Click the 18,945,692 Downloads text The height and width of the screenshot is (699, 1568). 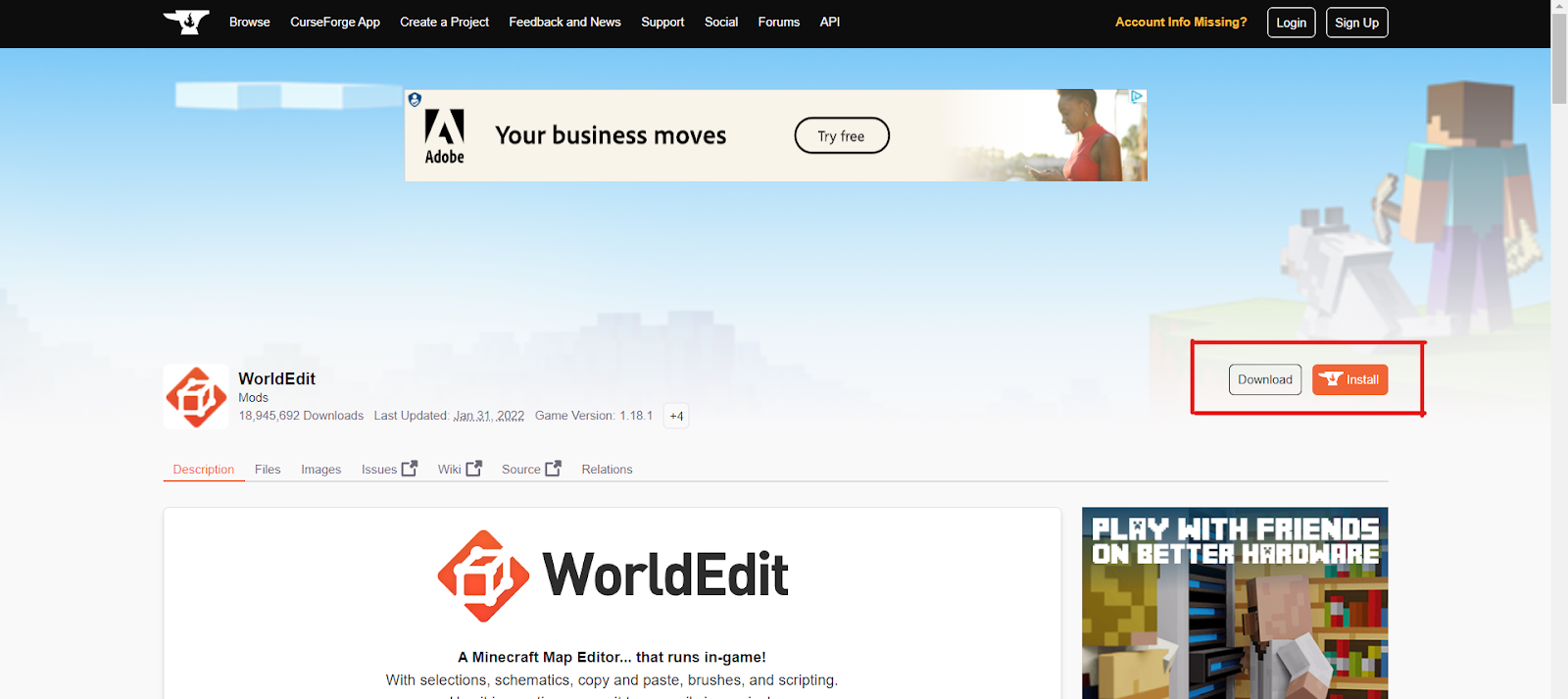point(301,416)
